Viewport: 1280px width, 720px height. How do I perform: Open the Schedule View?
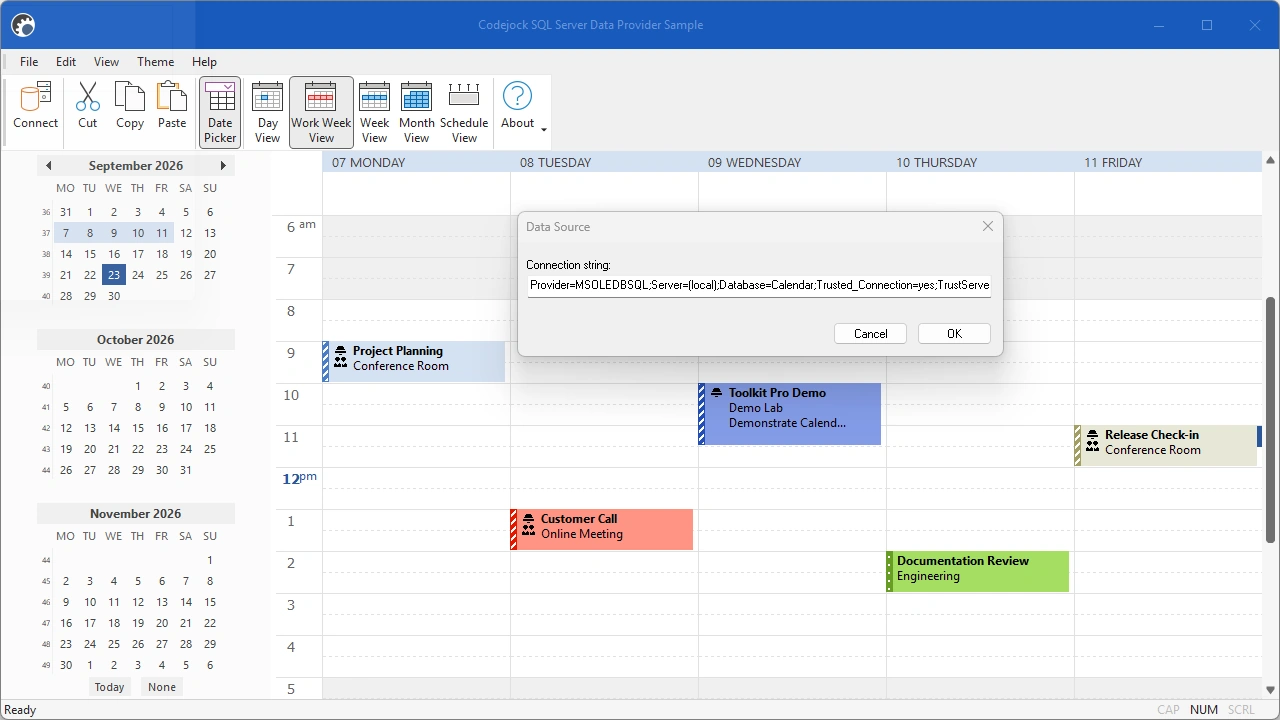464,112
